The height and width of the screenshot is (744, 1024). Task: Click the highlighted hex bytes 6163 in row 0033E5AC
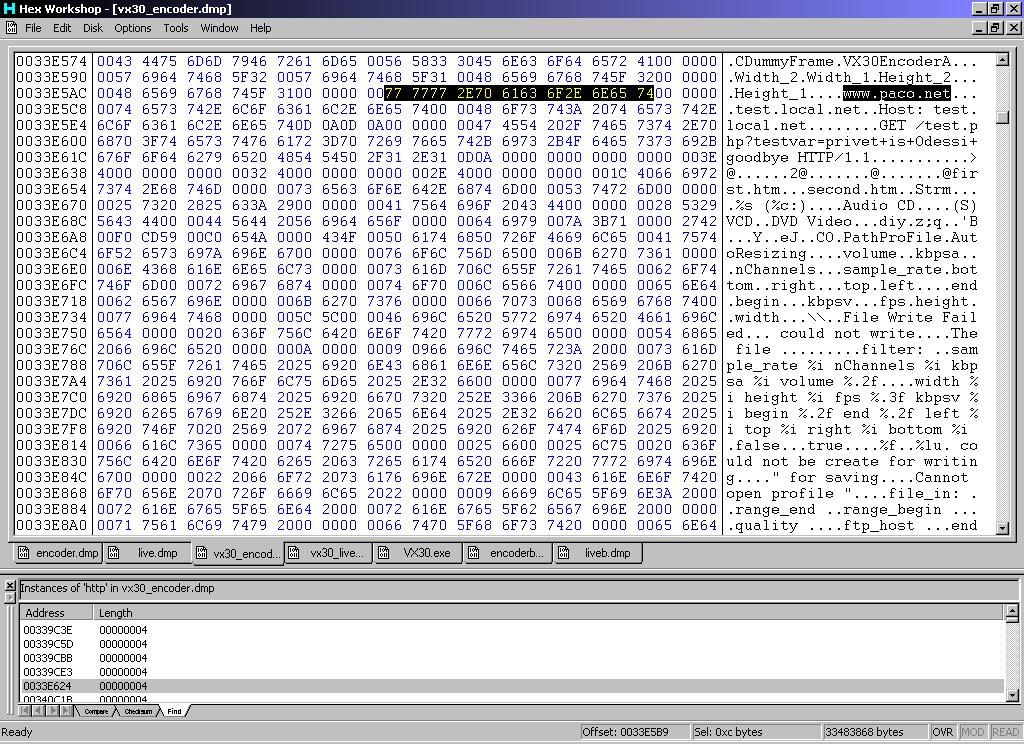(x=519, y=93)
